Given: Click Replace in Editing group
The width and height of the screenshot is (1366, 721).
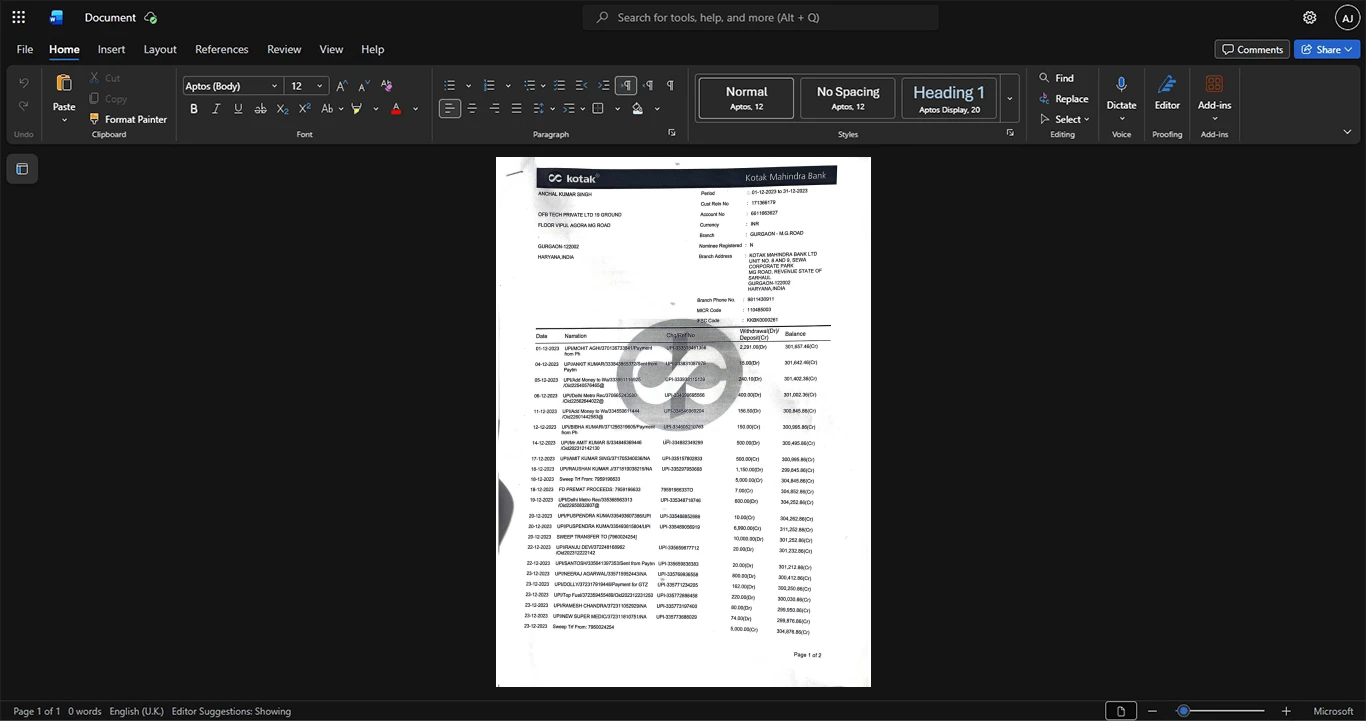Looking at the screenshot, I should point(1063,99).
